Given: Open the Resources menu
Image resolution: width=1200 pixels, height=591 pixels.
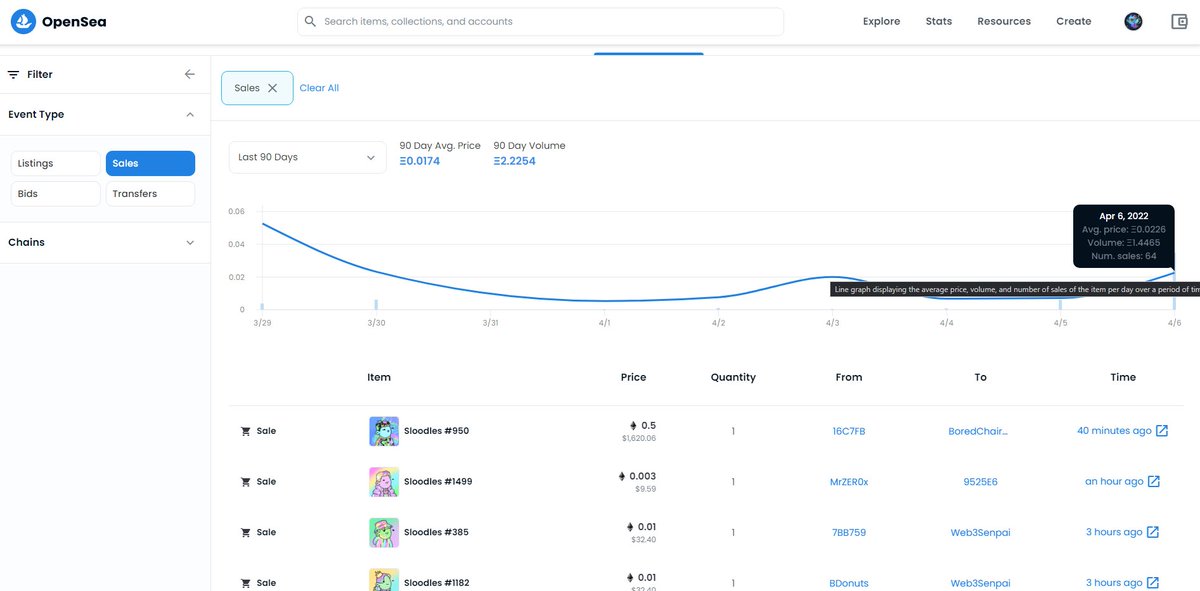Looking at the screenshot, I should [x=1004, y=21].
